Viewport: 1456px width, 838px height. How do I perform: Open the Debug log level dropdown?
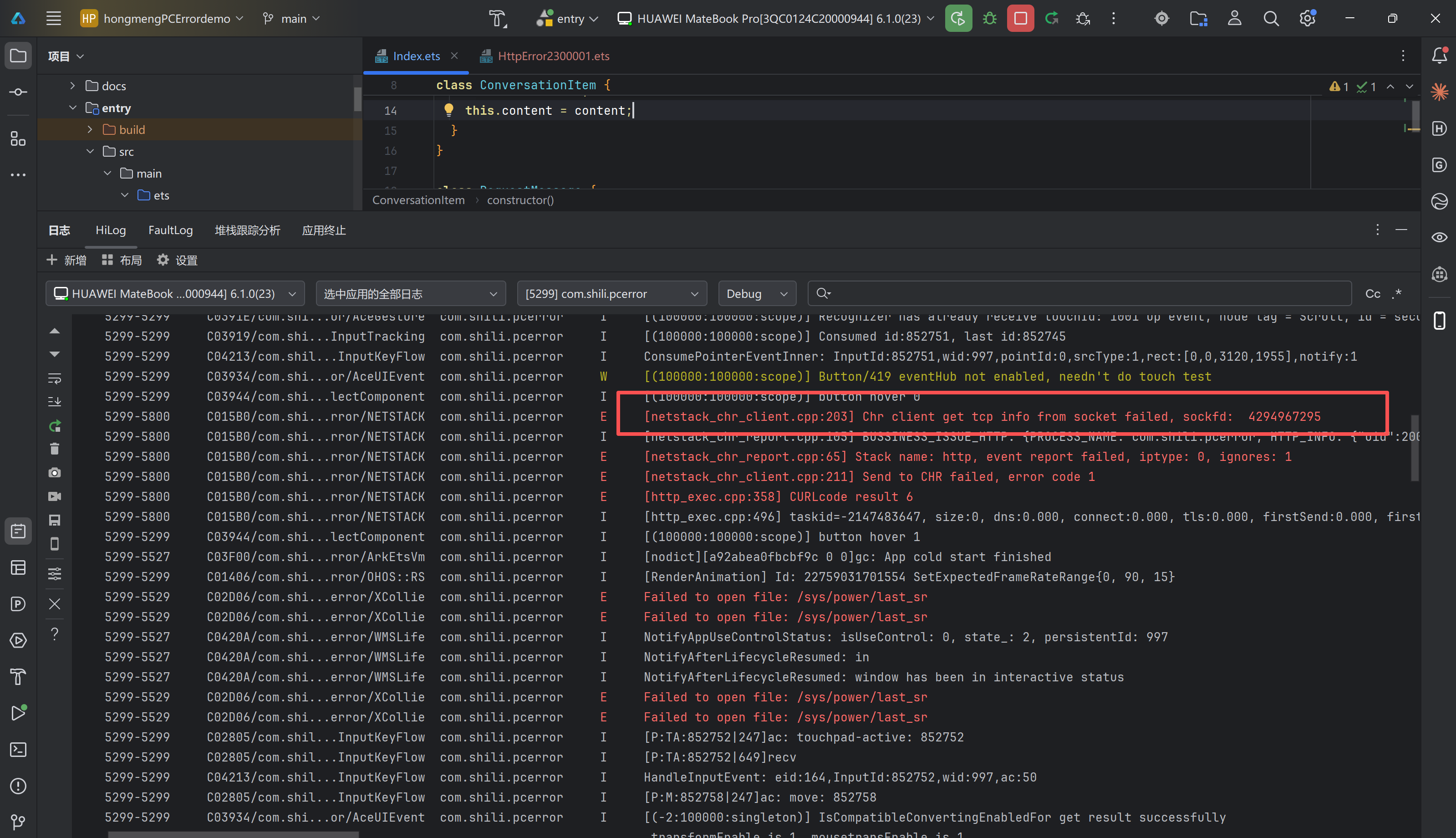(x=757, y=294)
